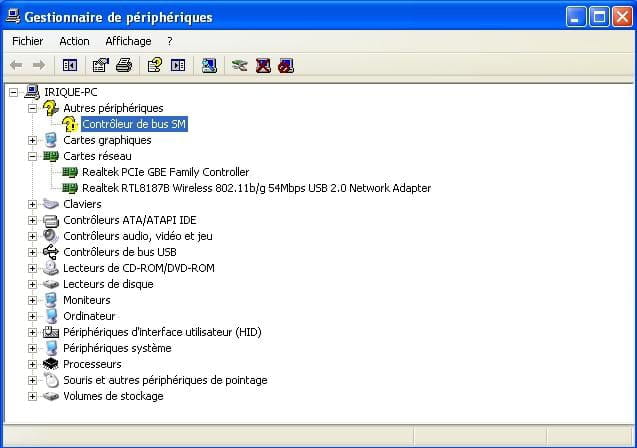Collapse the IRIQUE-PC root node

click(13, 92)
